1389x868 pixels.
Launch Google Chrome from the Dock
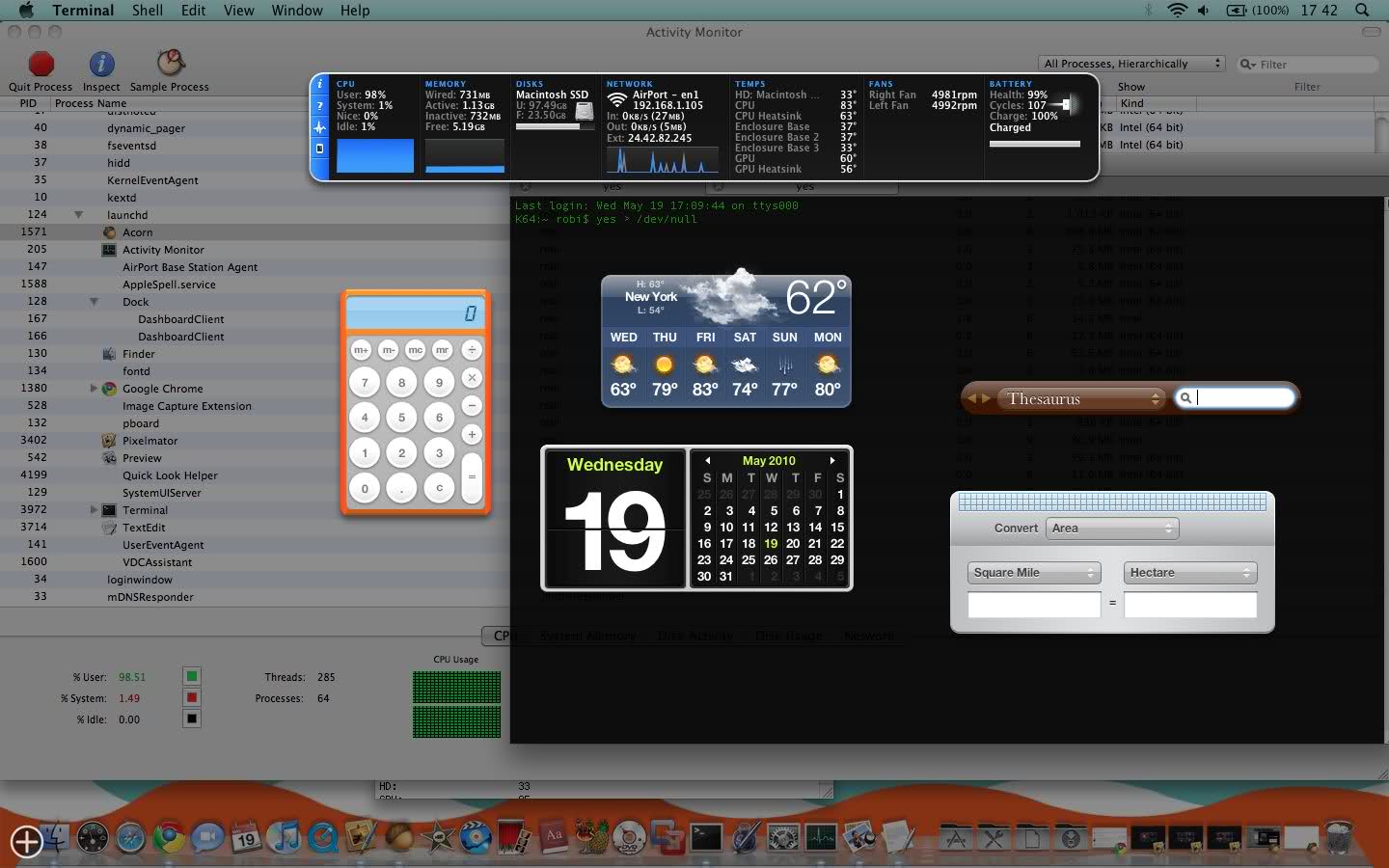169,837
